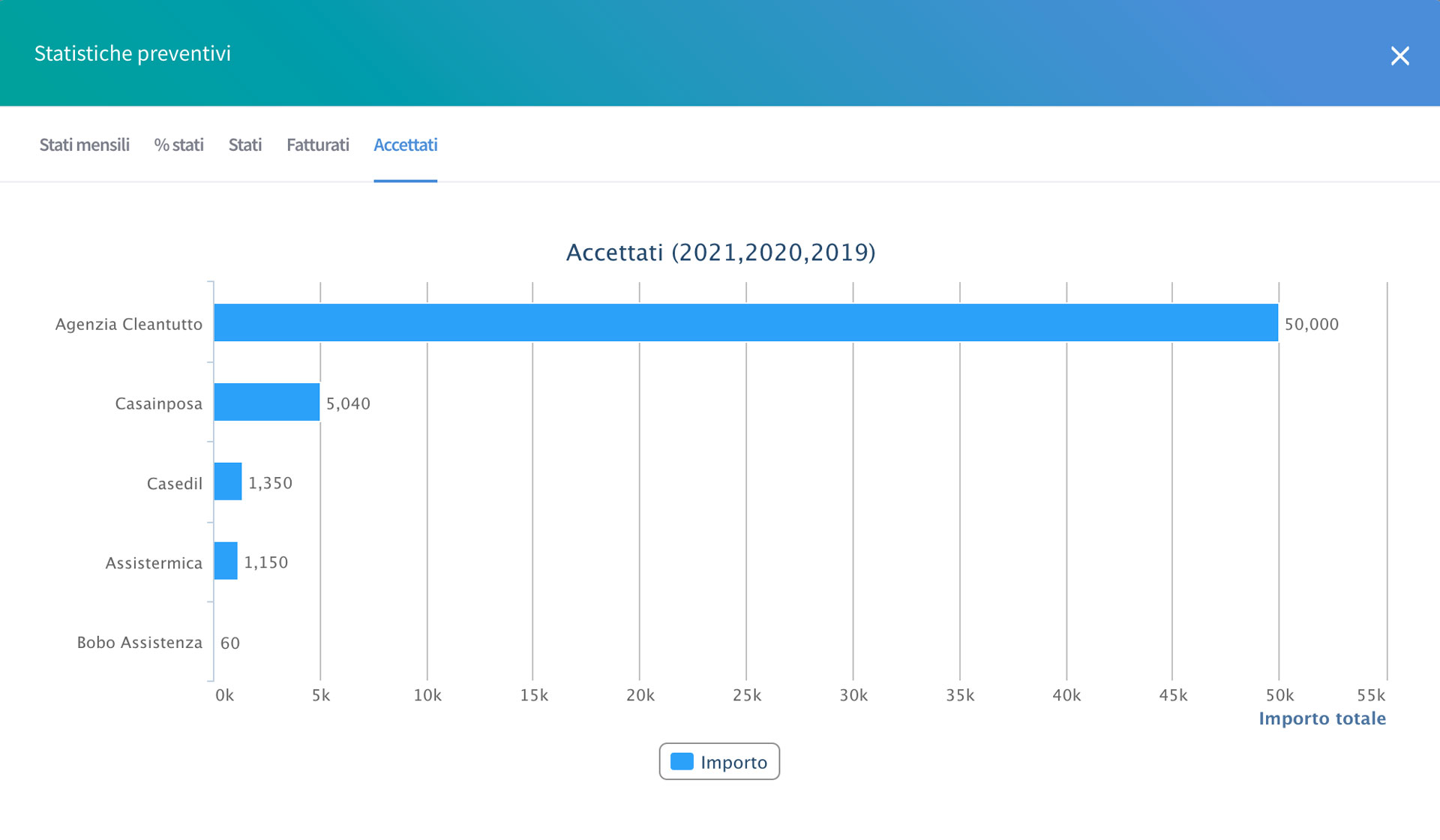This screenshot has width=1440, height=840.
Task: Switch to the Stati mensili tab
Action: point(84,145)
